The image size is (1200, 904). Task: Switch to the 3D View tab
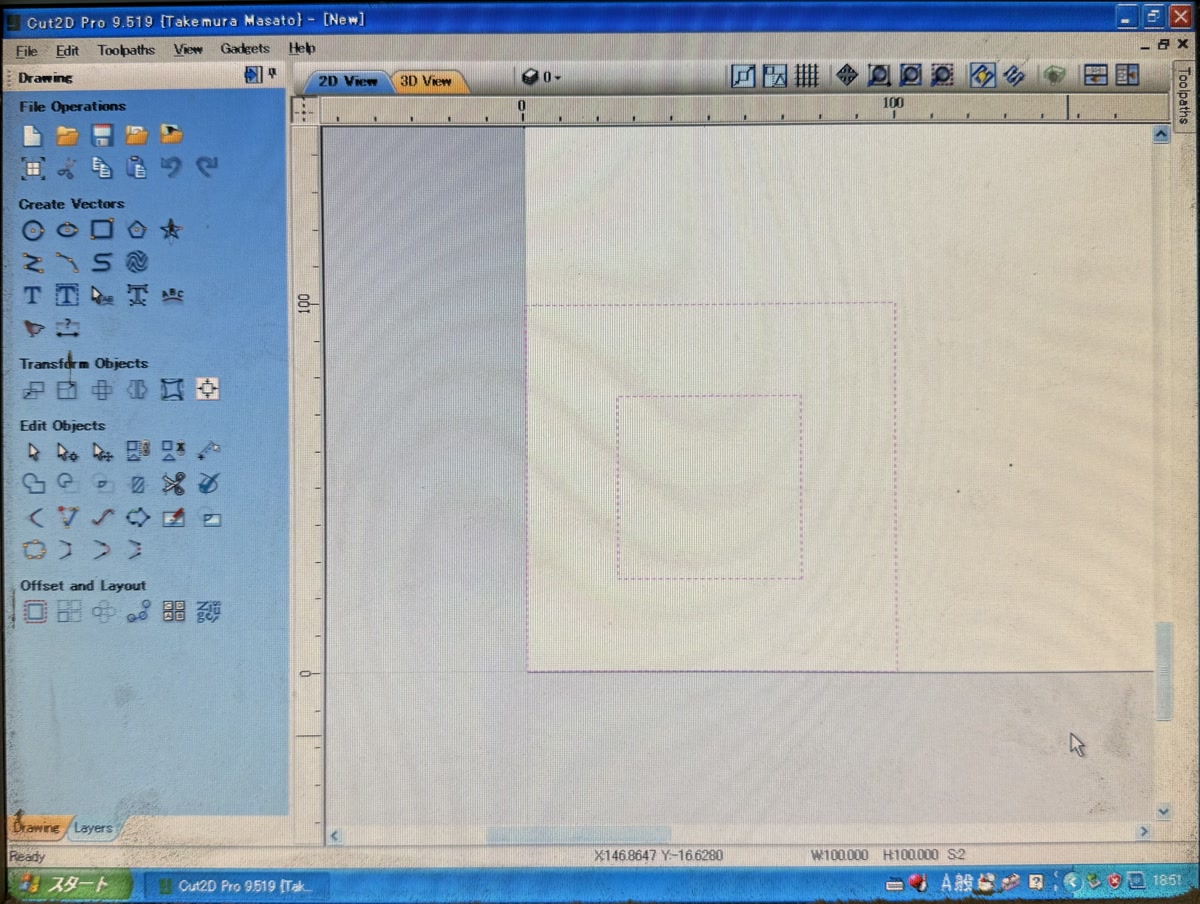tap(427, 81)
